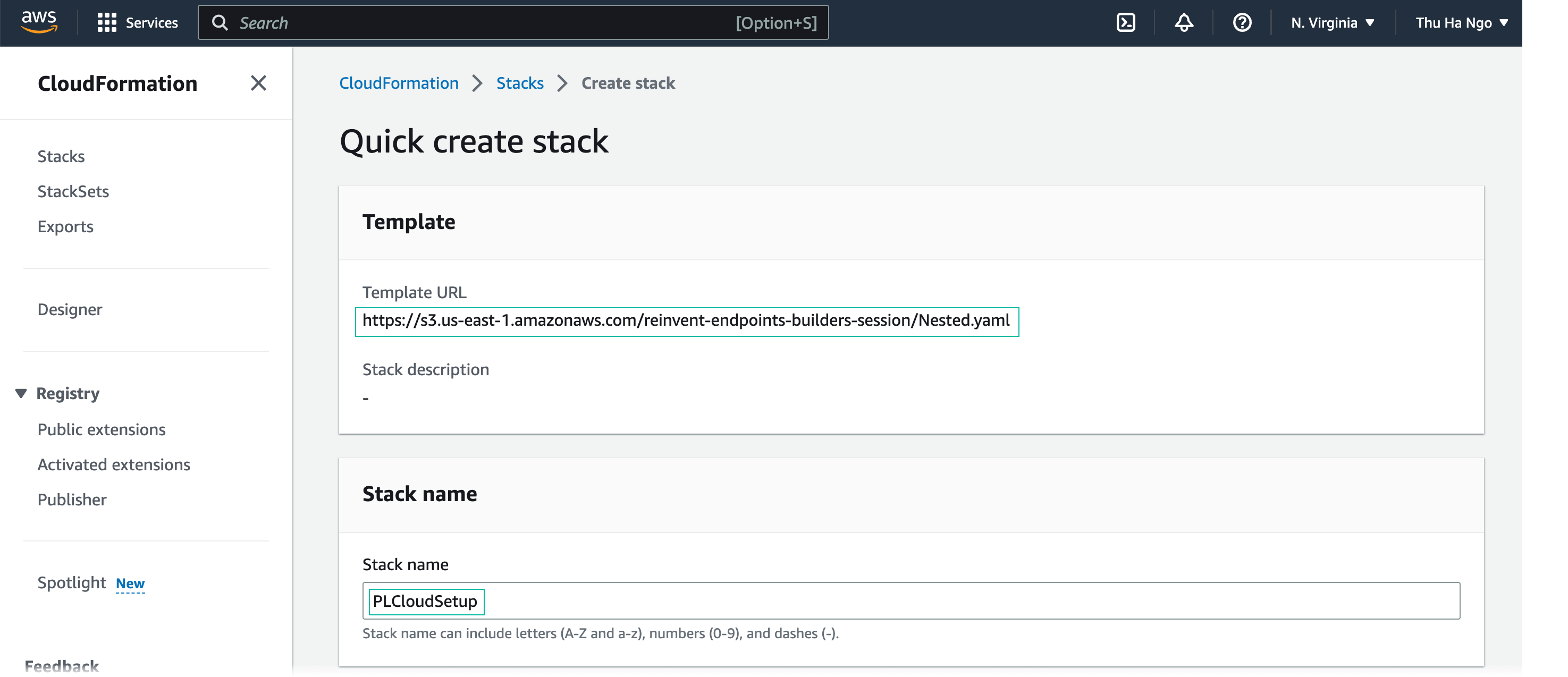Close the CloudFormation side panel with the X
The height and width of the screenshot is (677, 1568).
(259, 83)
